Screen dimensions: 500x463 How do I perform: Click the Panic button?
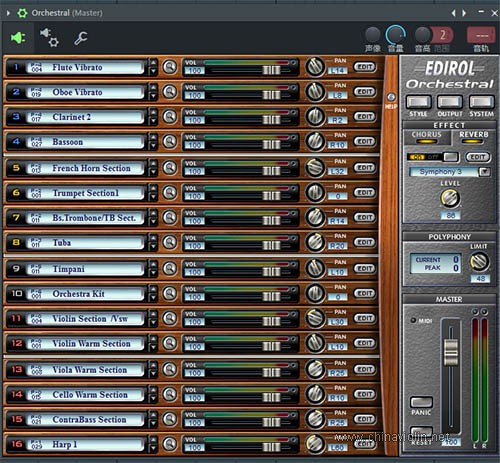point(421,402)
